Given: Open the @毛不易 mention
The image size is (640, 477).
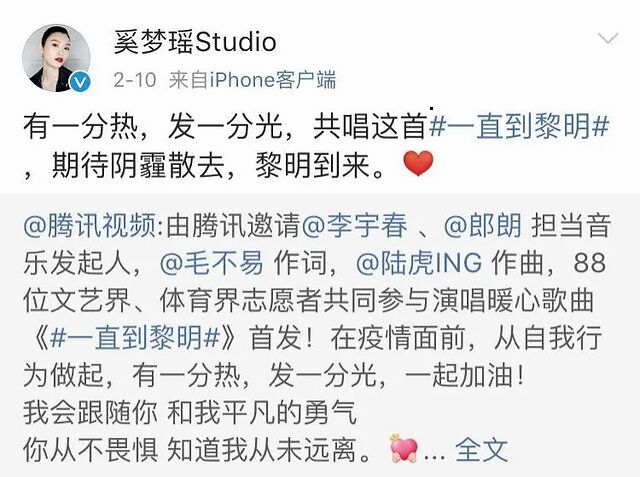Looking at the screenshot, I should coord(211,263).
